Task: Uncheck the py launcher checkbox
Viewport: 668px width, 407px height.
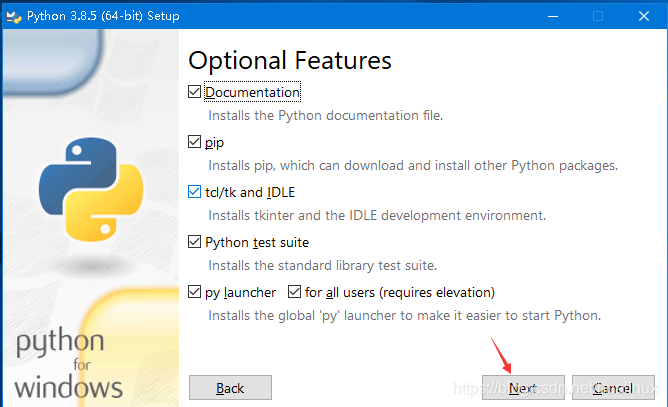Action: pyautogui.click(x=194, y=292)
